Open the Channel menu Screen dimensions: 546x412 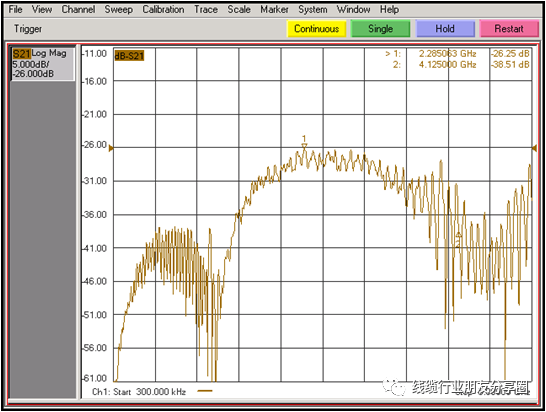78,9
